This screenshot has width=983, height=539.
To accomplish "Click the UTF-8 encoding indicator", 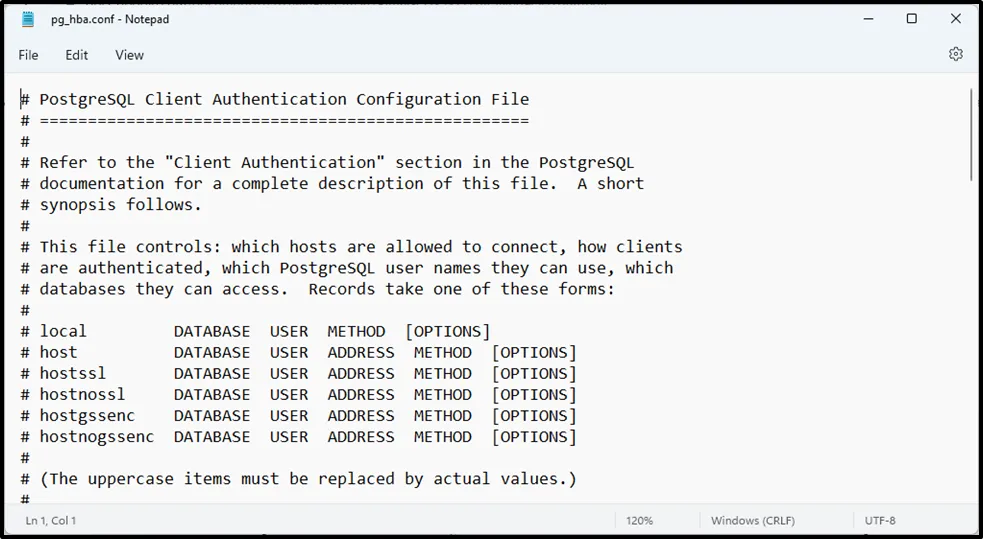I will pos(880,521).
